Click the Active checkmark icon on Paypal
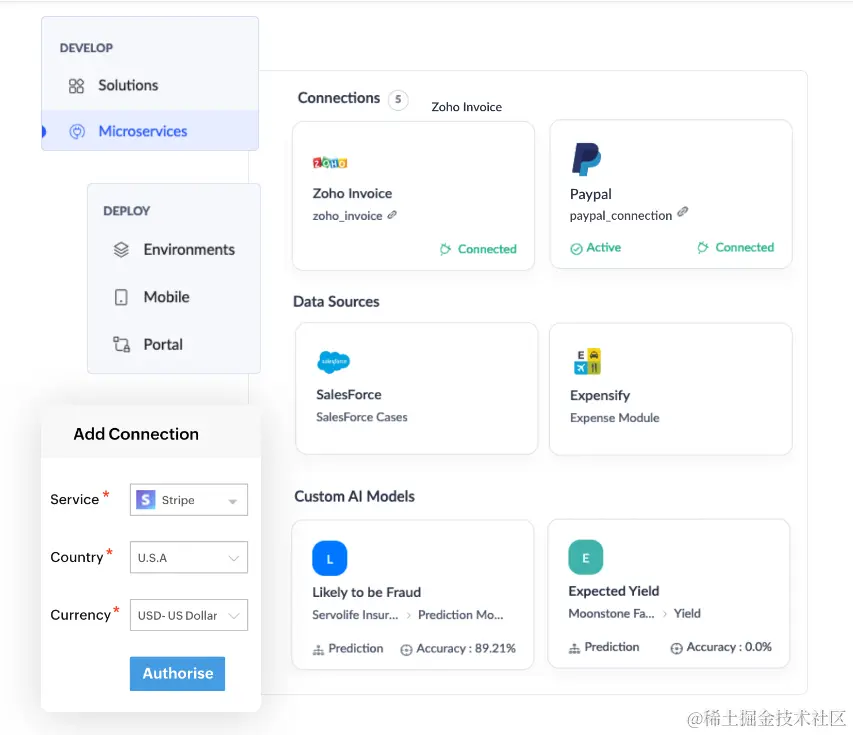Screen dimensions: 853x735 576,249
